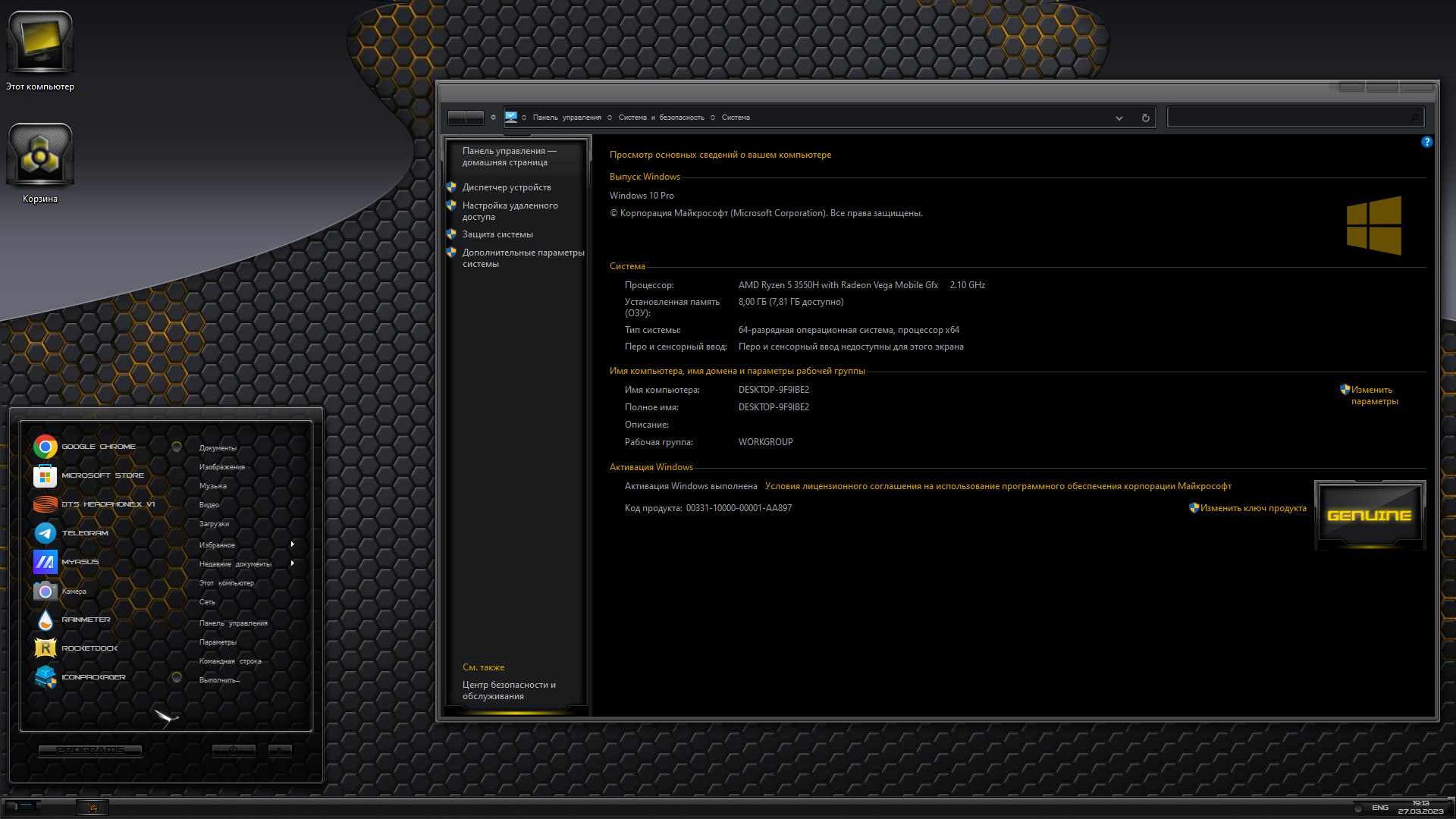The width and height of the screenshot is (1456, 819).
Task: Select Командная строка menu entry
Action: [231, 661]
